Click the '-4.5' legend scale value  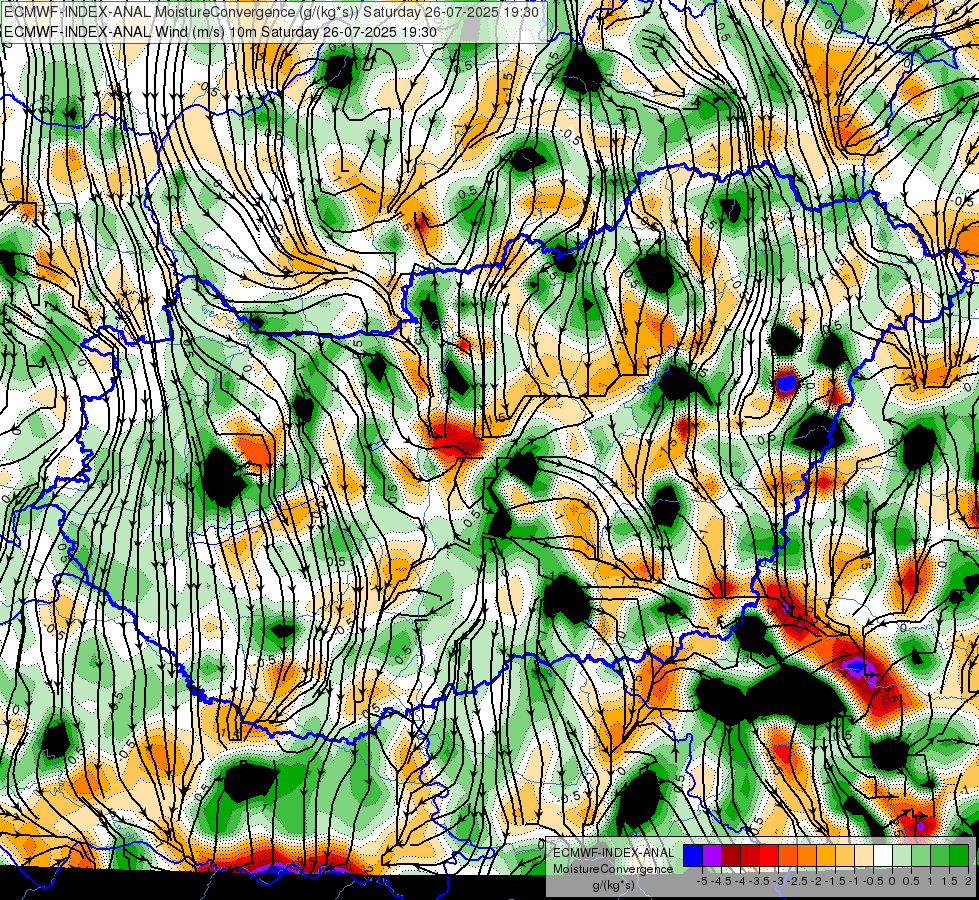pos(722,881)
